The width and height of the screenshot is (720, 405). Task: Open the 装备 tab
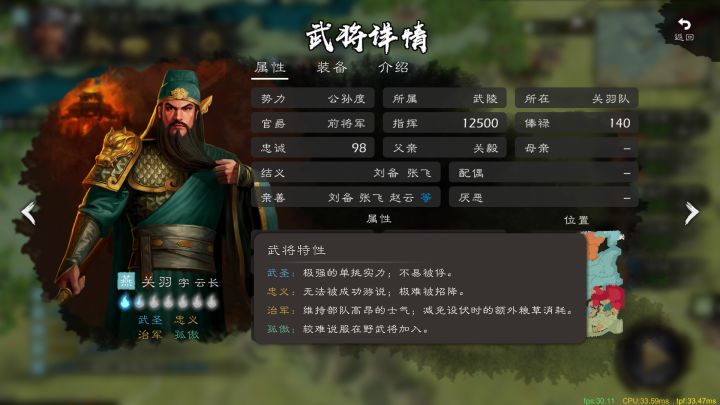point(332,68)
